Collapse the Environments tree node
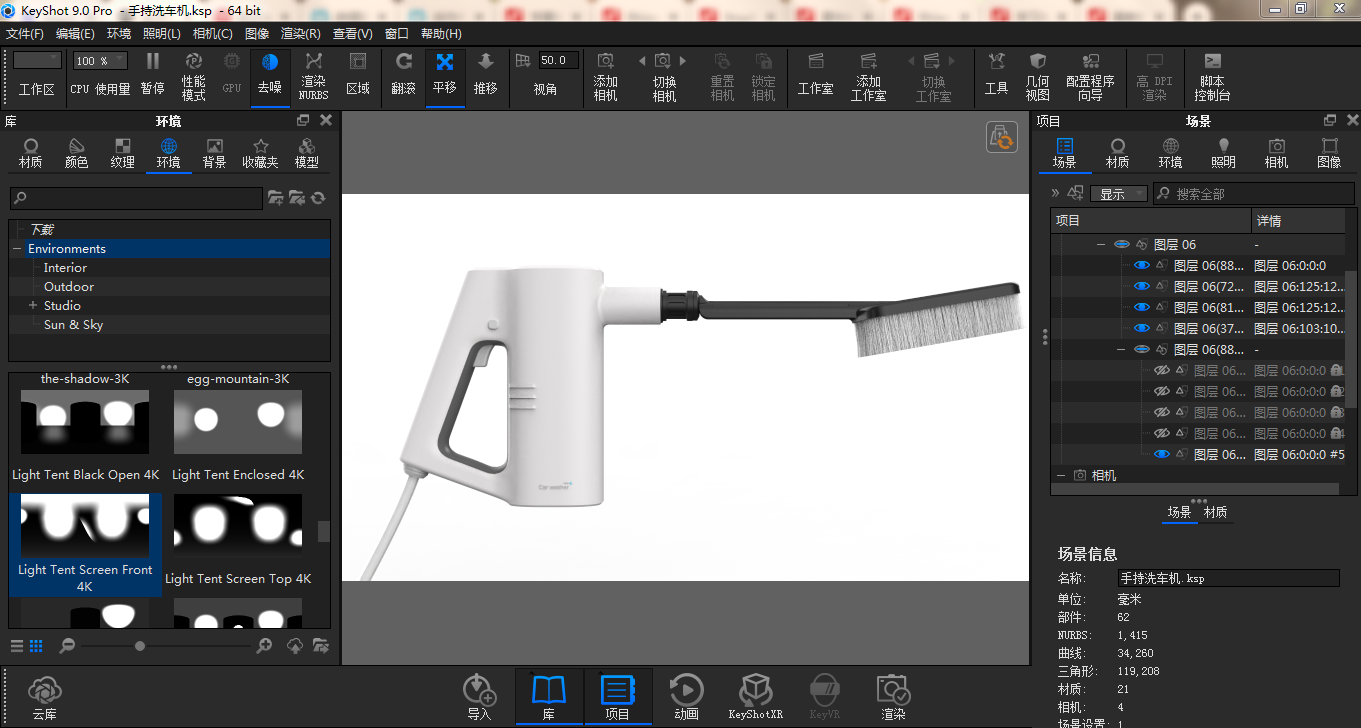The height and width of the screenshot is (728, 1361). 17,249
